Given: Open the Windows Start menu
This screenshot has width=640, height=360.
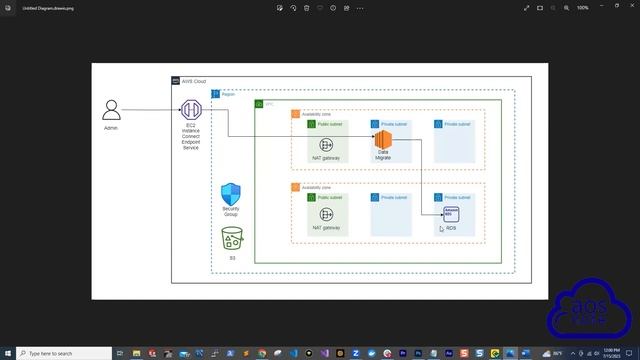Looking at the screenshot, I should [8, 353].
